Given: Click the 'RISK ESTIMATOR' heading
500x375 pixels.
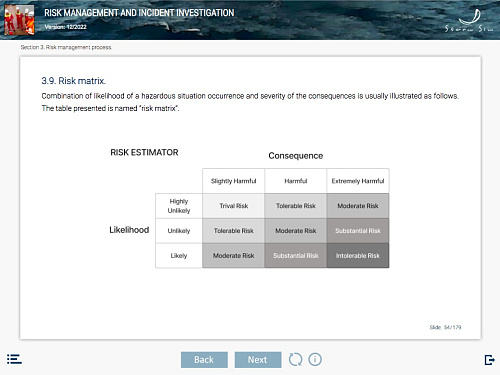Looking at the screenshot, I should tap(144, 152).
